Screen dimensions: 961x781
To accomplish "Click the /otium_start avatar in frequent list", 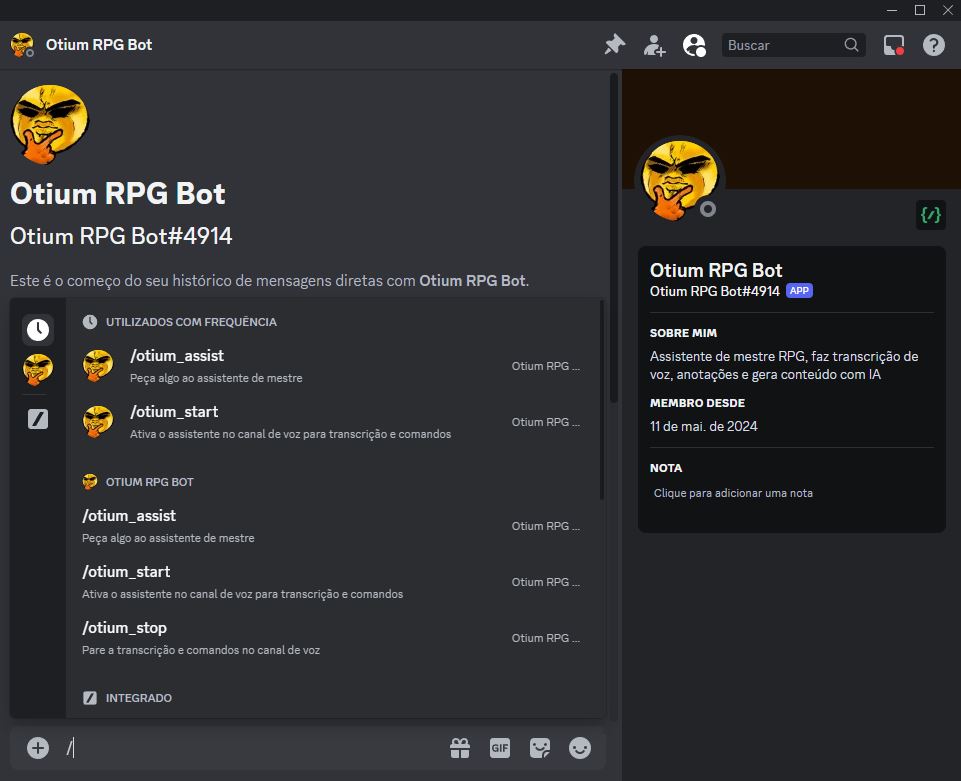I will (x=98, y=422).
